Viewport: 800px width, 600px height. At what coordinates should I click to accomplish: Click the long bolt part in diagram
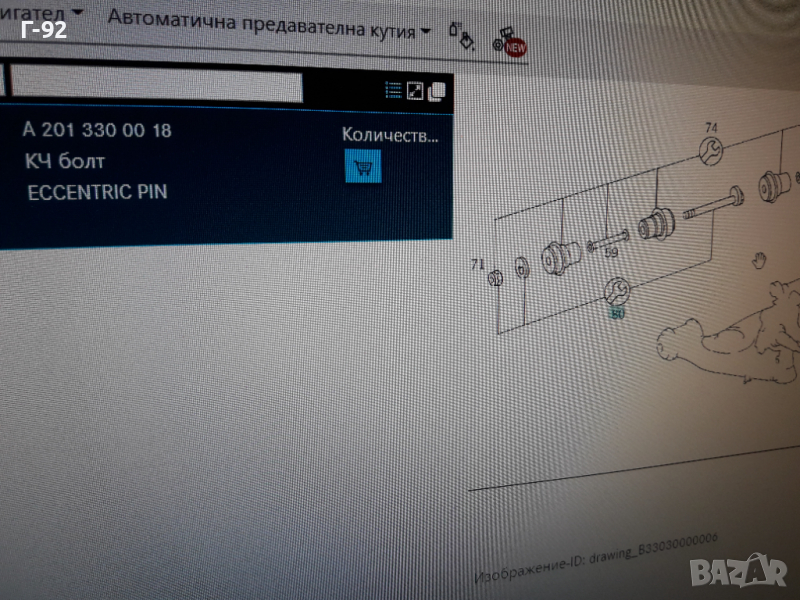click(x=710, y=204)
